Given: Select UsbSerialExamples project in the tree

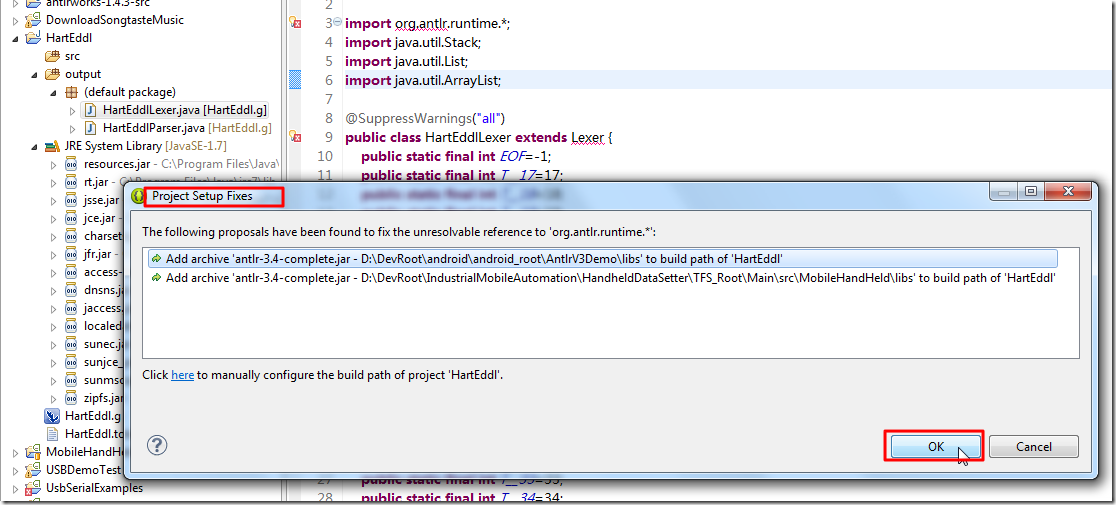Looking at the screenshot, I should [x=94, y=488].
